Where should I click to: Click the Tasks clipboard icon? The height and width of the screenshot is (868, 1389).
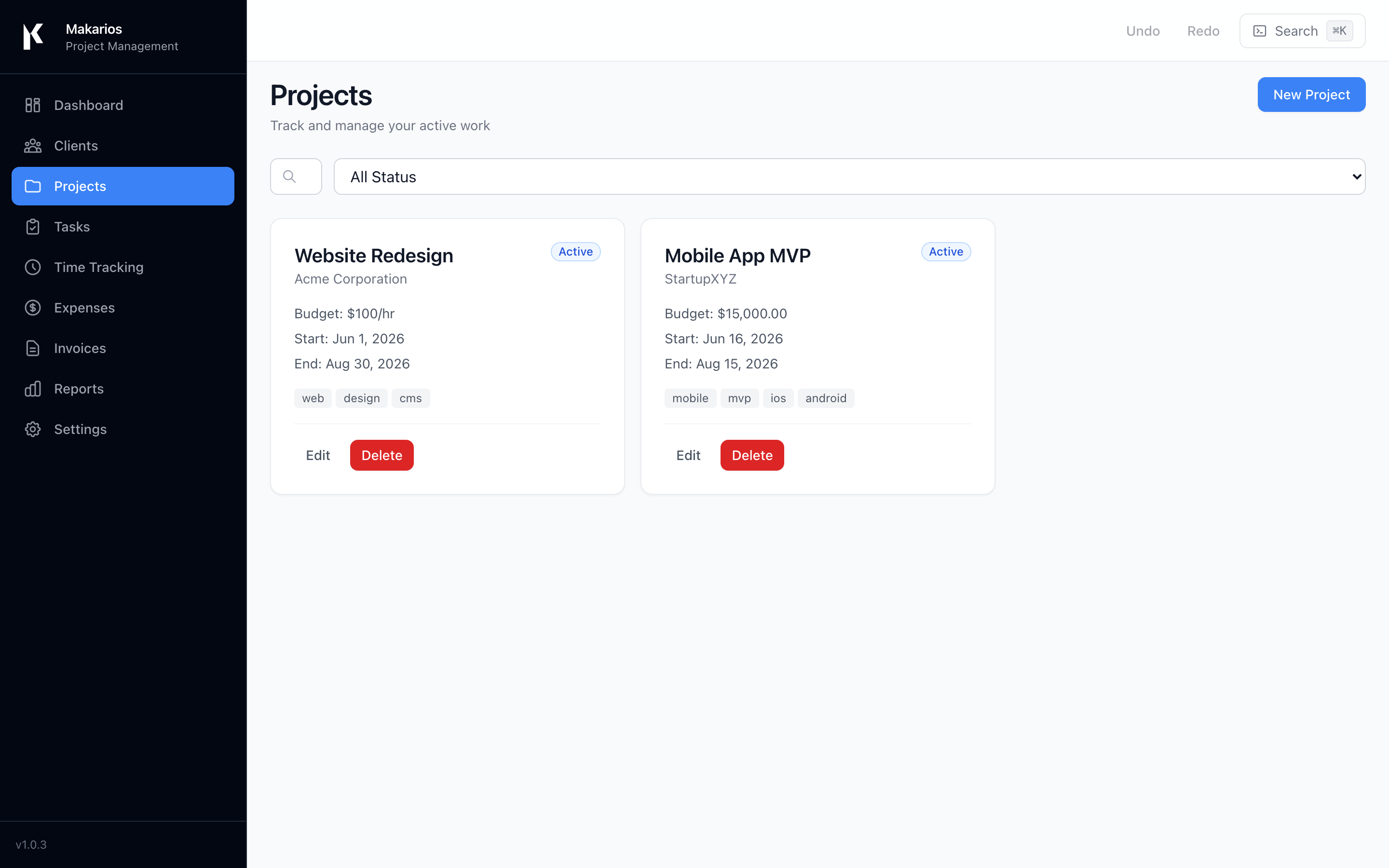pos(33,227)
